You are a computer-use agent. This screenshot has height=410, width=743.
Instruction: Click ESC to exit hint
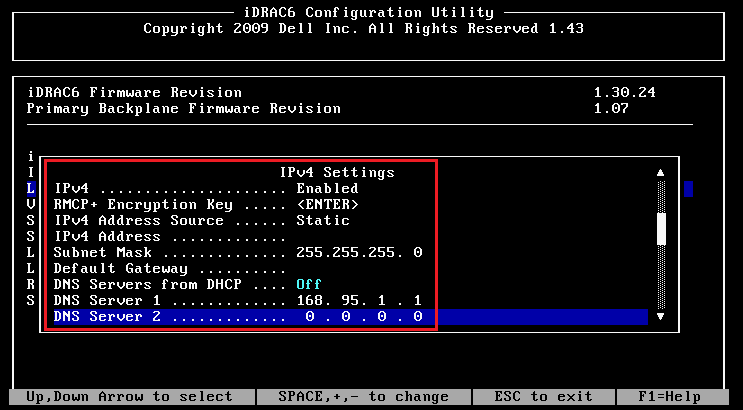click(544, 397)
